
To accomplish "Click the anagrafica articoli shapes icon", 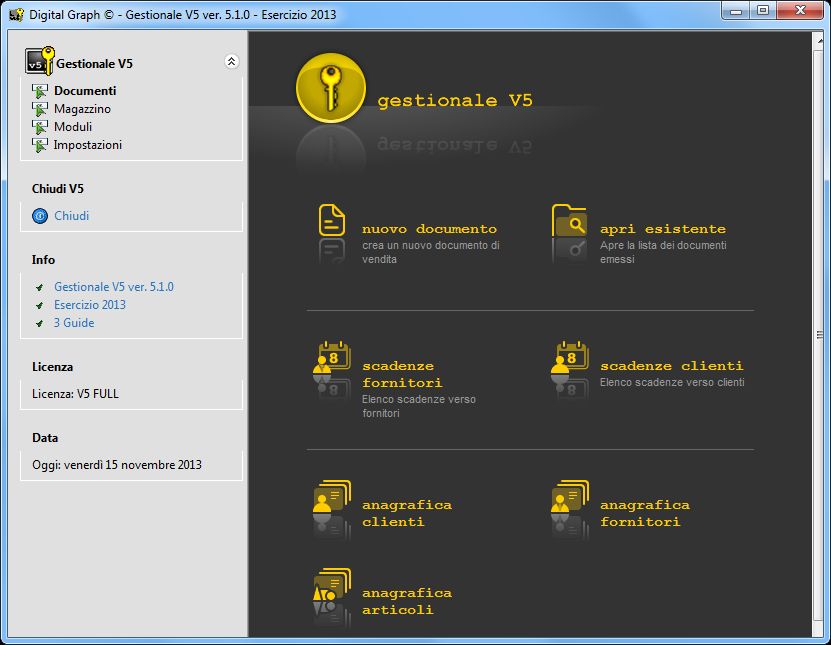I will [x=332, y=584].
